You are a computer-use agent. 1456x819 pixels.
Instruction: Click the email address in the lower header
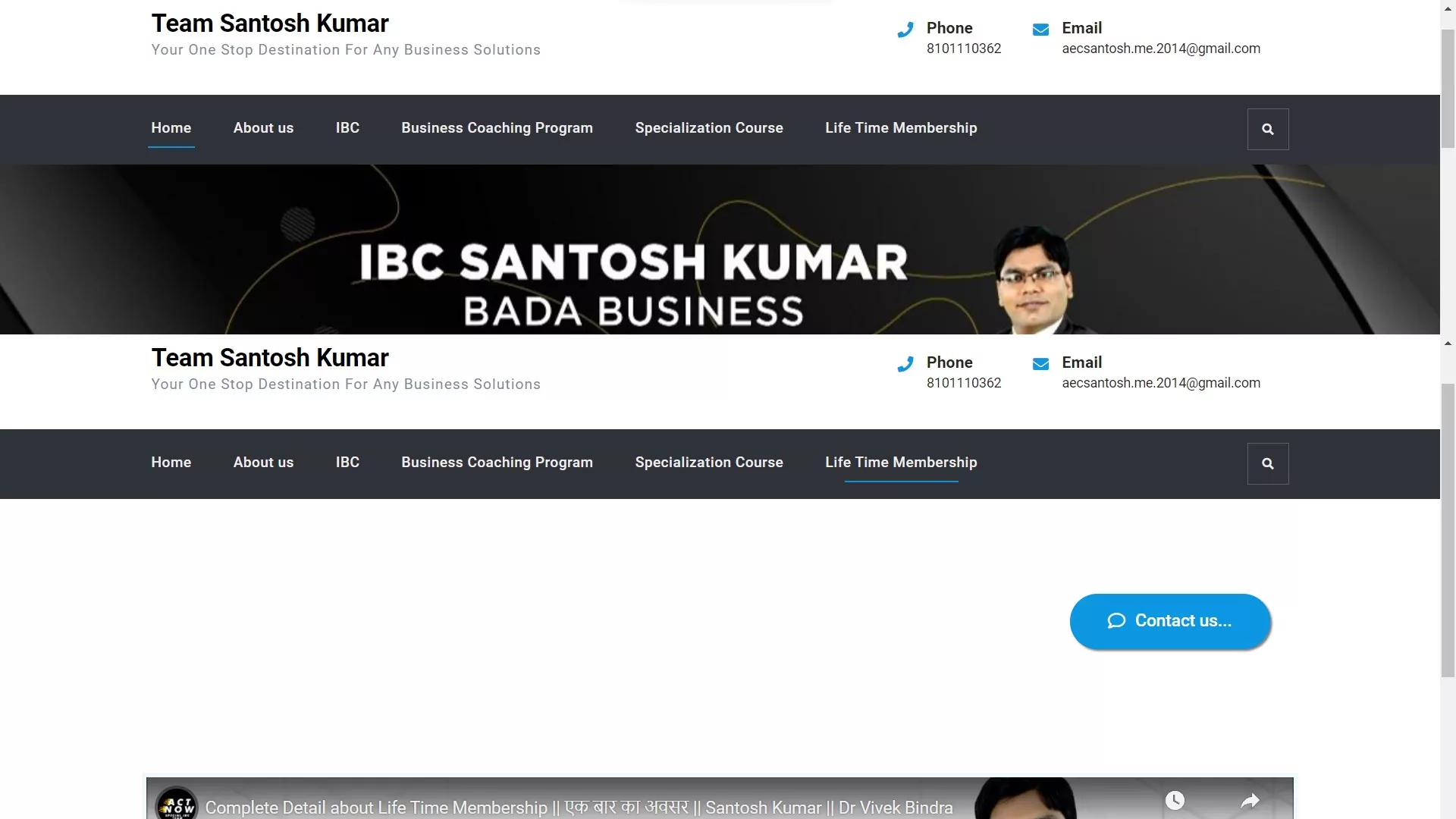coord(1161,383)
